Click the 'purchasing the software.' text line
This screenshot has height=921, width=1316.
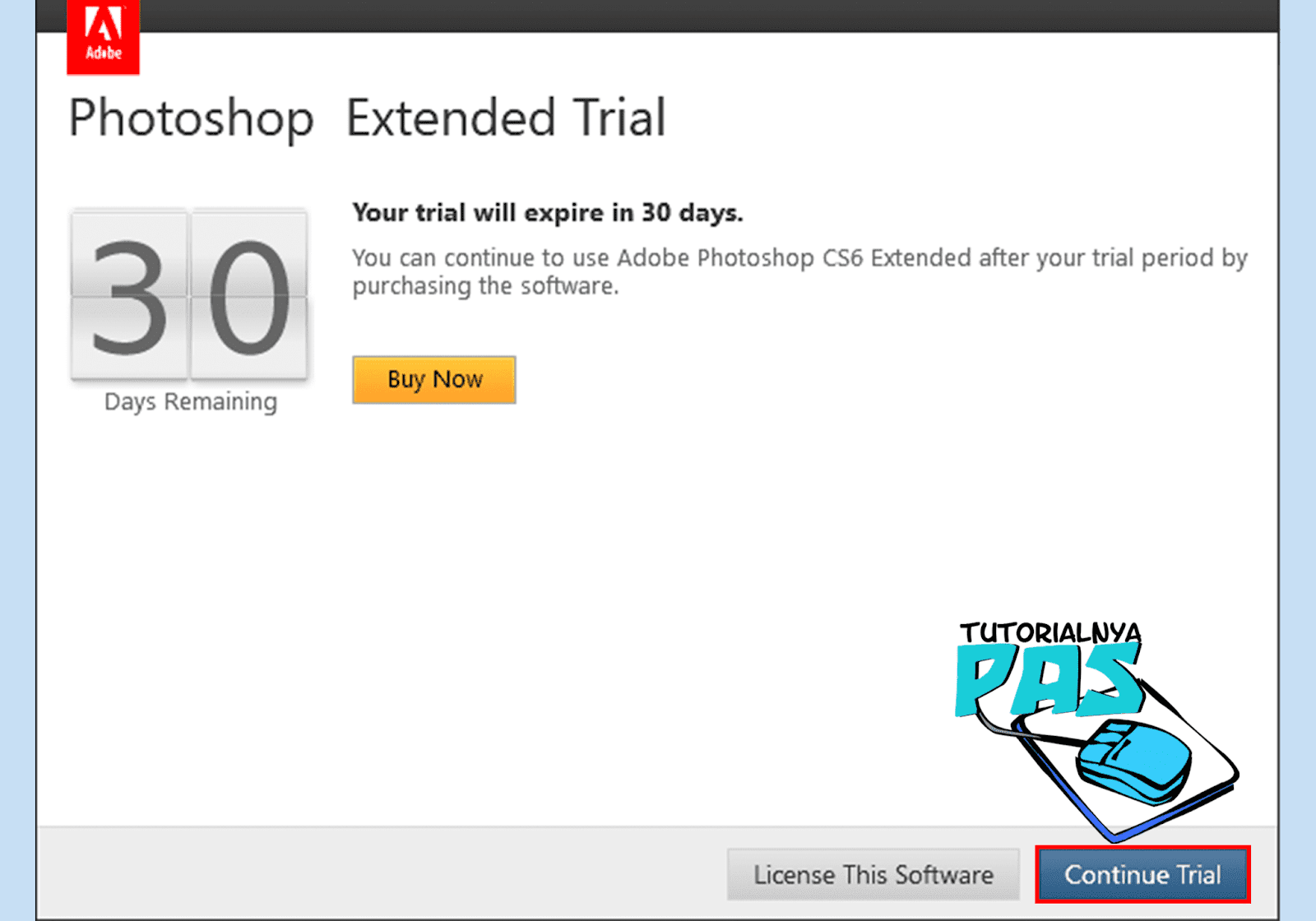pyautogui.click(x=485, y=286)
